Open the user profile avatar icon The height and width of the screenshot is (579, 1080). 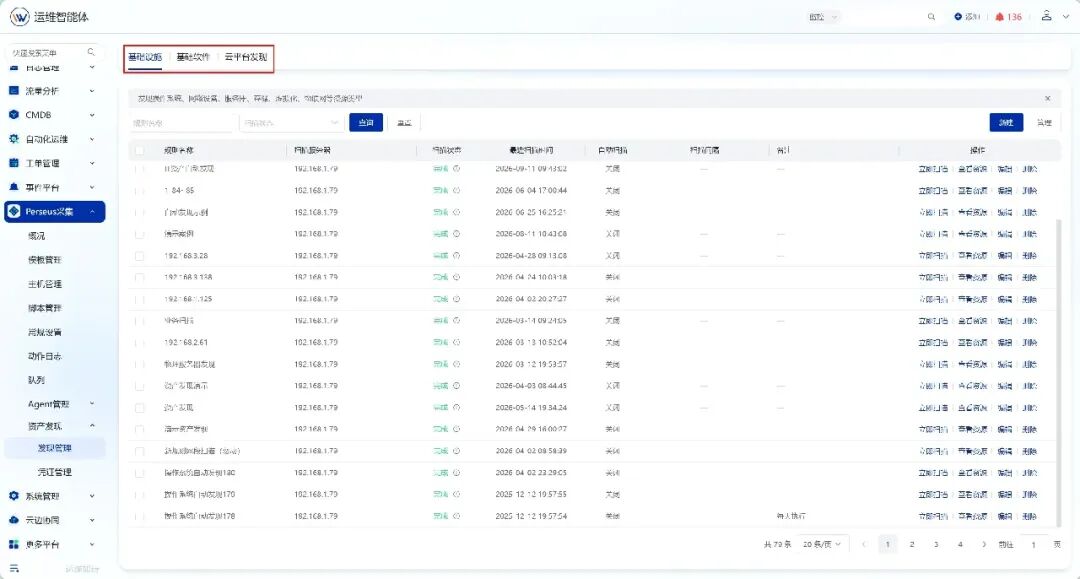coord(1046,16)
